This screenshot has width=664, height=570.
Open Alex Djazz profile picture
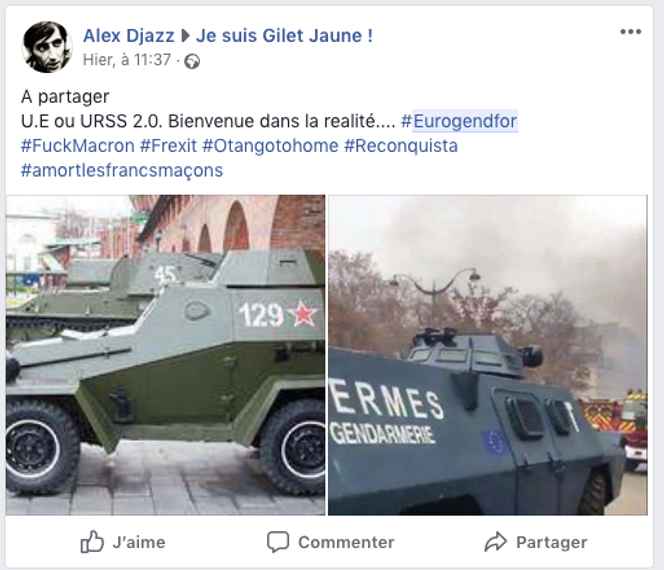47,47
